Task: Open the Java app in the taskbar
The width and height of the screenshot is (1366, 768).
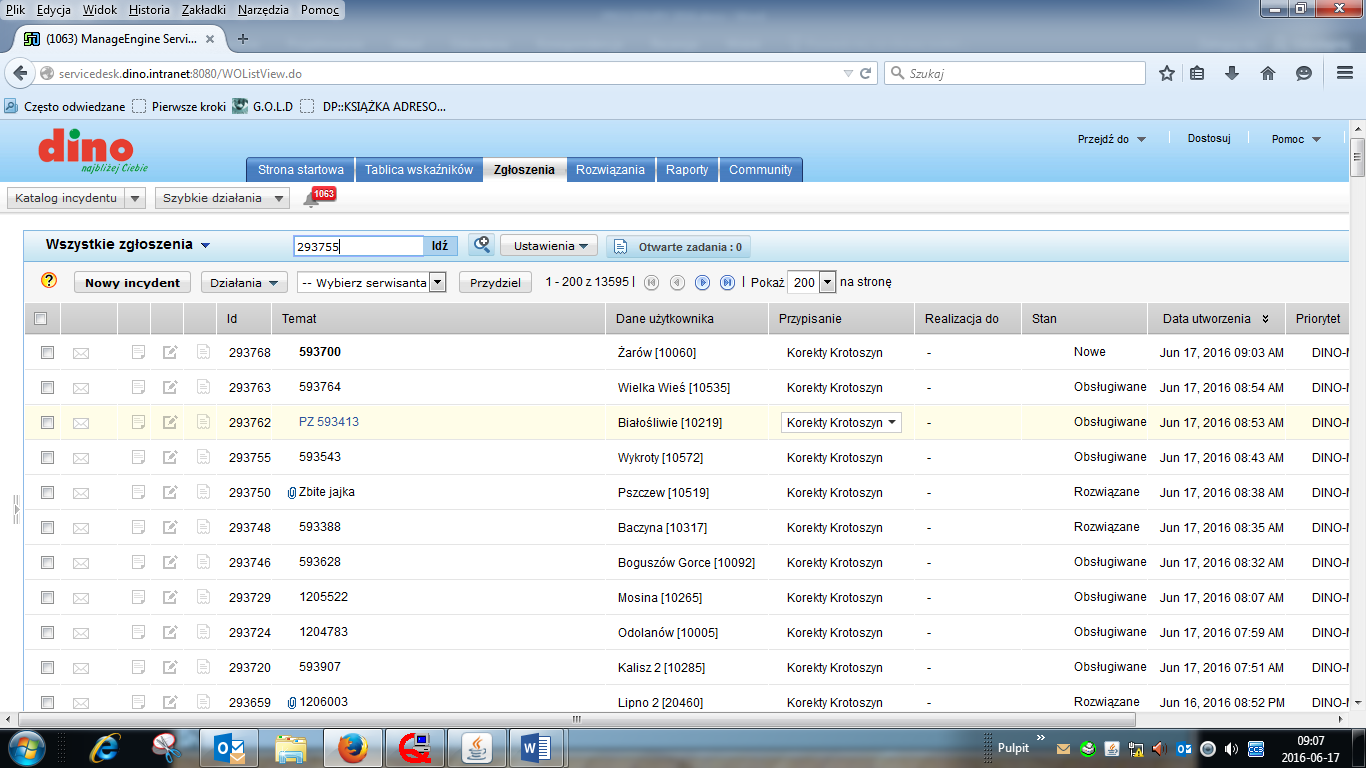Action: point(475,748)
